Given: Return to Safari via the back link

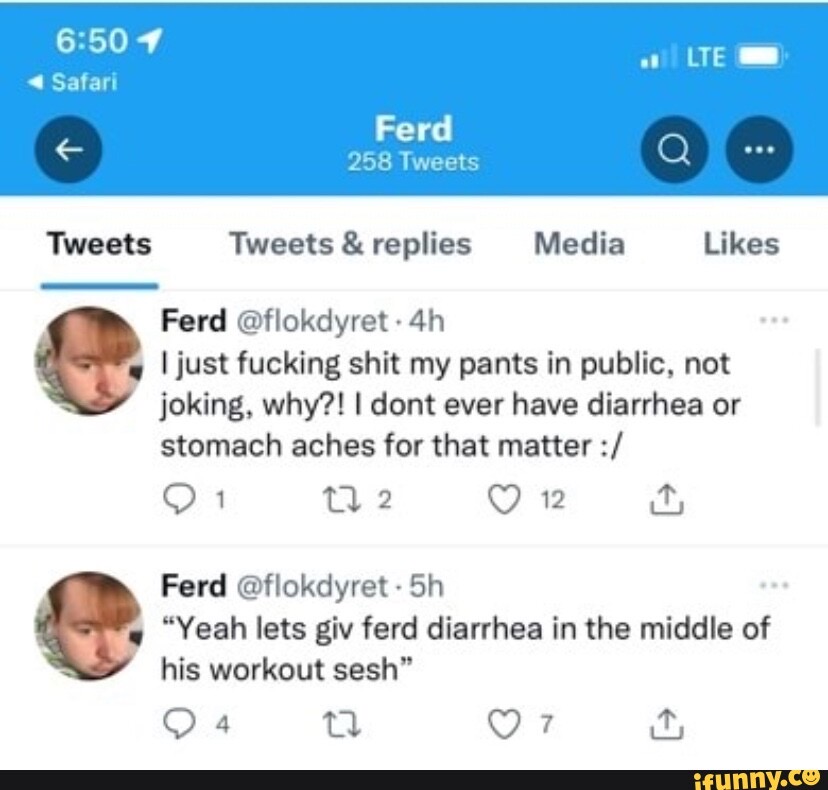Looking at the screenshot, I should [x=72, y=82].
